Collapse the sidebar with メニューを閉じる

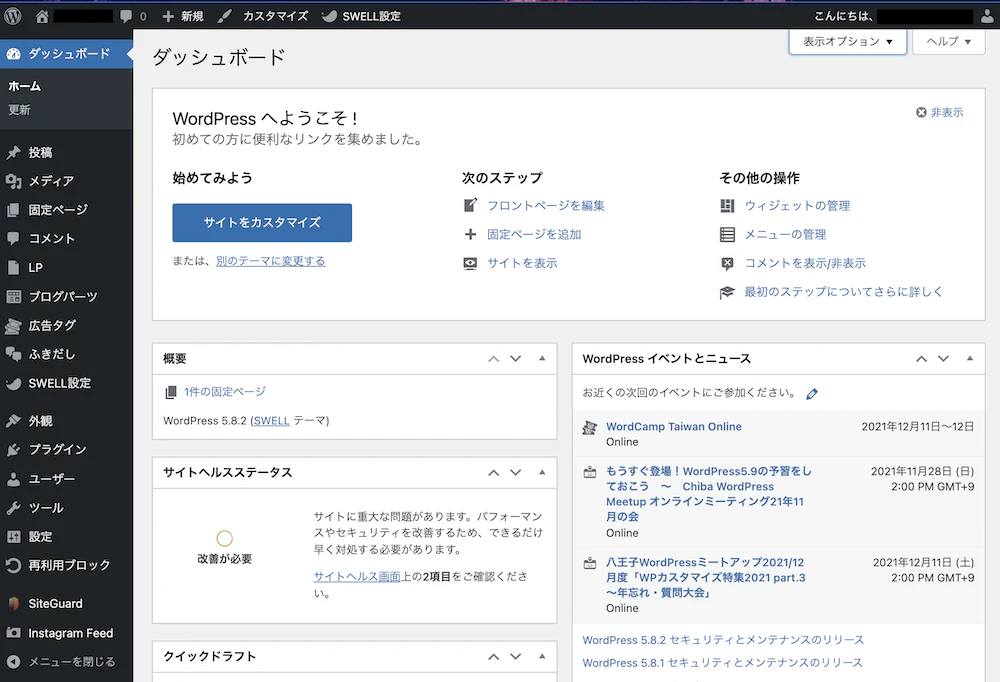(66, 662)
